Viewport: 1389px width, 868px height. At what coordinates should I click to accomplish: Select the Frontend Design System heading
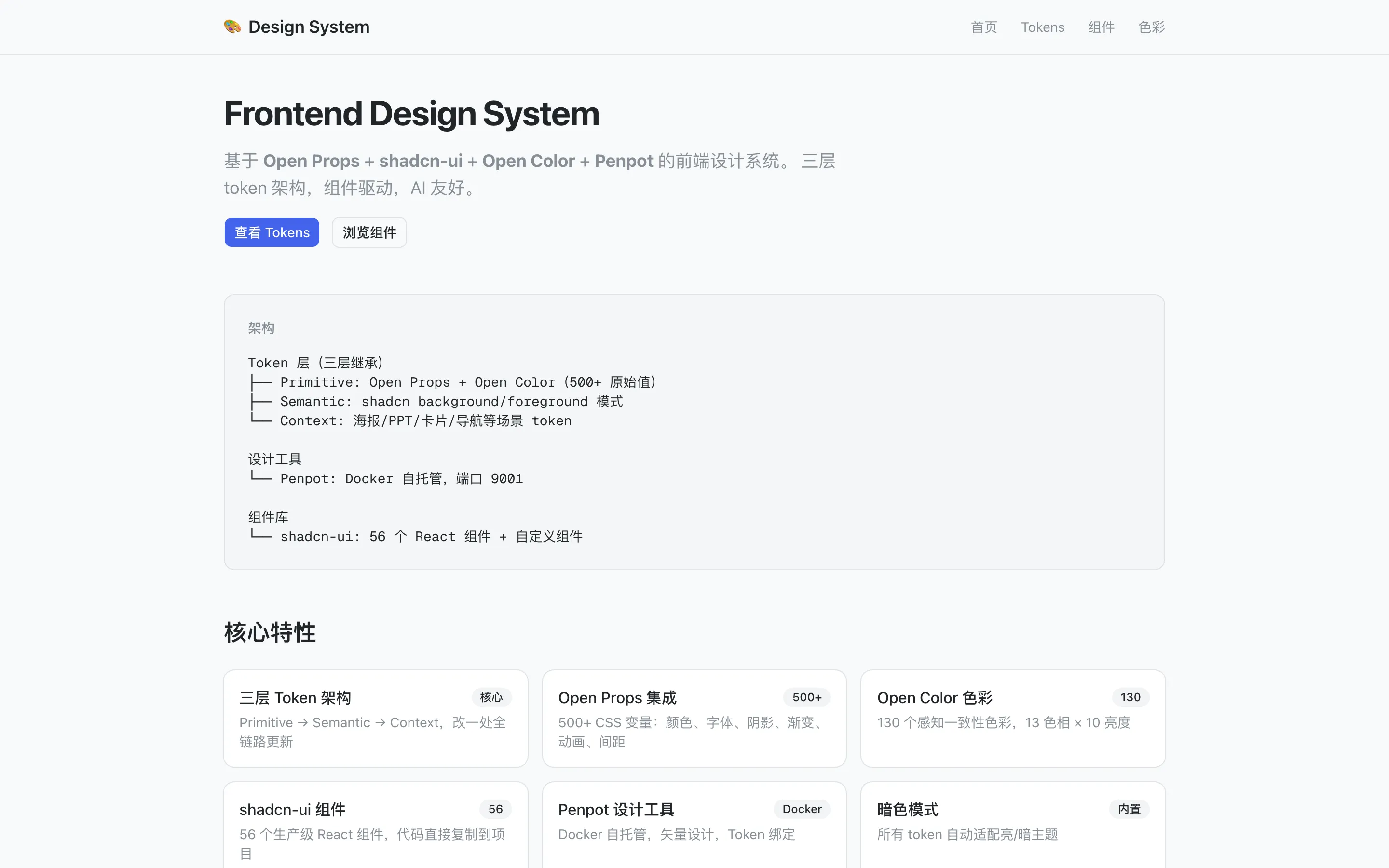click(411, 114)
